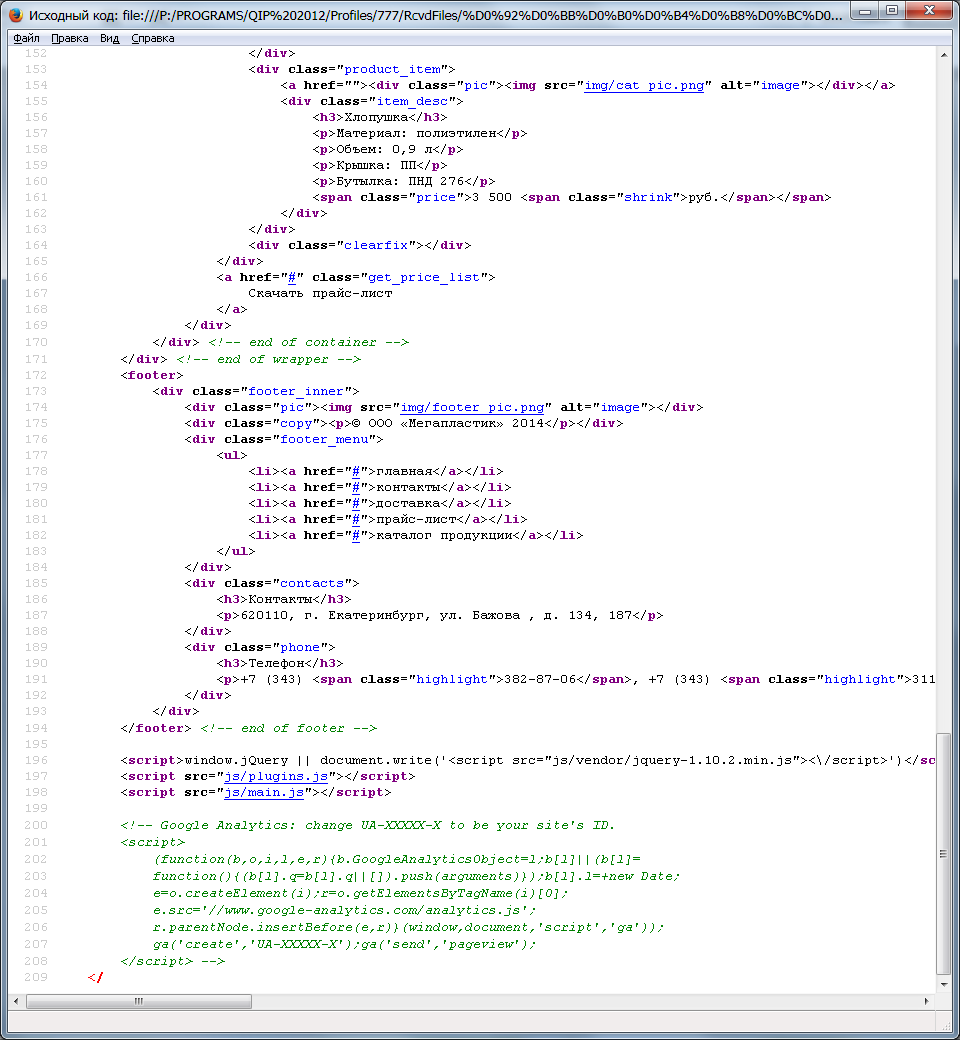
Task: Click the Firefox icon in title bar
Action: (15, 15)
